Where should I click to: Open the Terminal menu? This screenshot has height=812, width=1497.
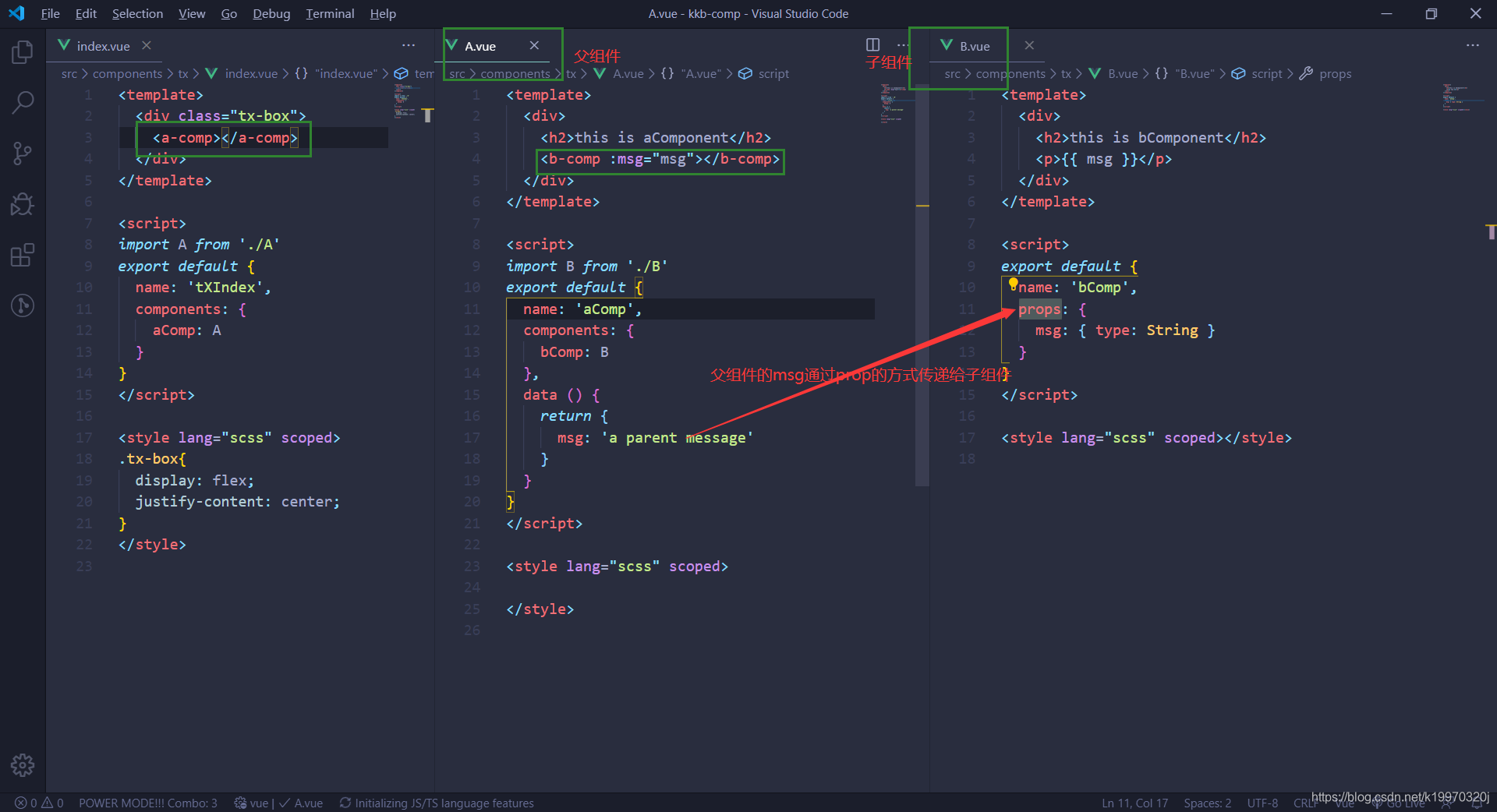[x=330, y=13]
